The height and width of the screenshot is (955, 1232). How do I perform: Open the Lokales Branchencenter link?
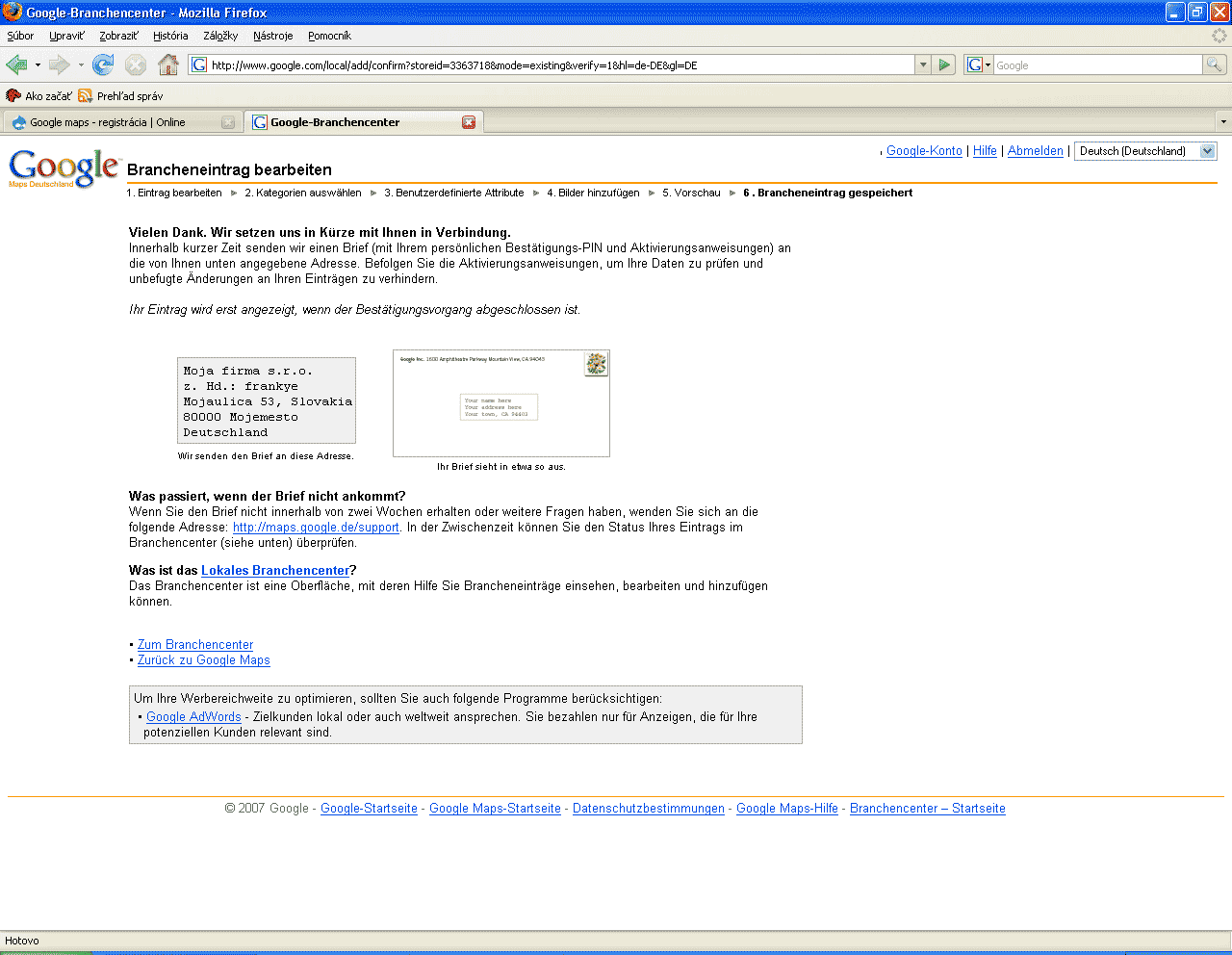coord(275,571)
